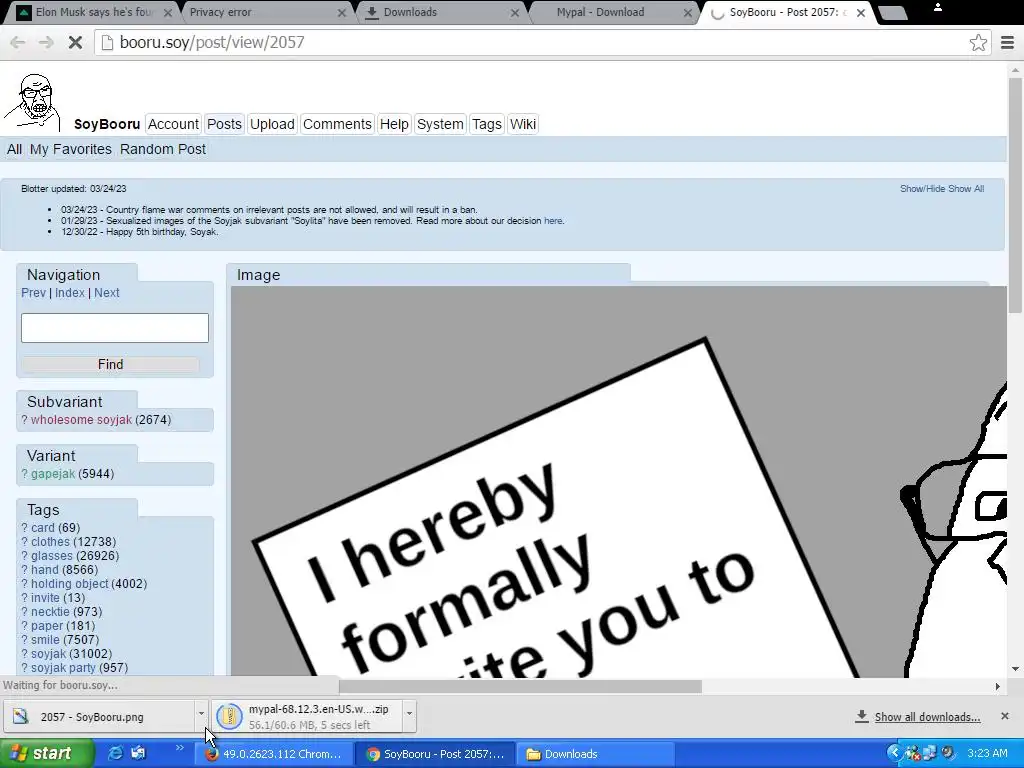Image resolution: width=1024 pixels, height=768 pixels.
Task: Click question mark beside soyjak party
Action: 24,667
